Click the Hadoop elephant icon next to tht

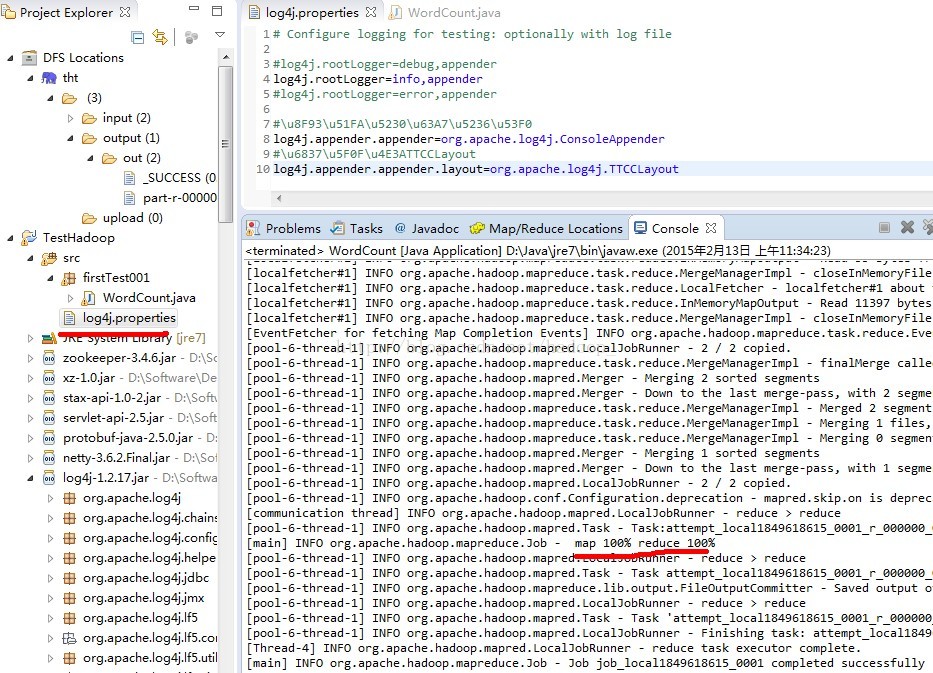click(49, 78)
